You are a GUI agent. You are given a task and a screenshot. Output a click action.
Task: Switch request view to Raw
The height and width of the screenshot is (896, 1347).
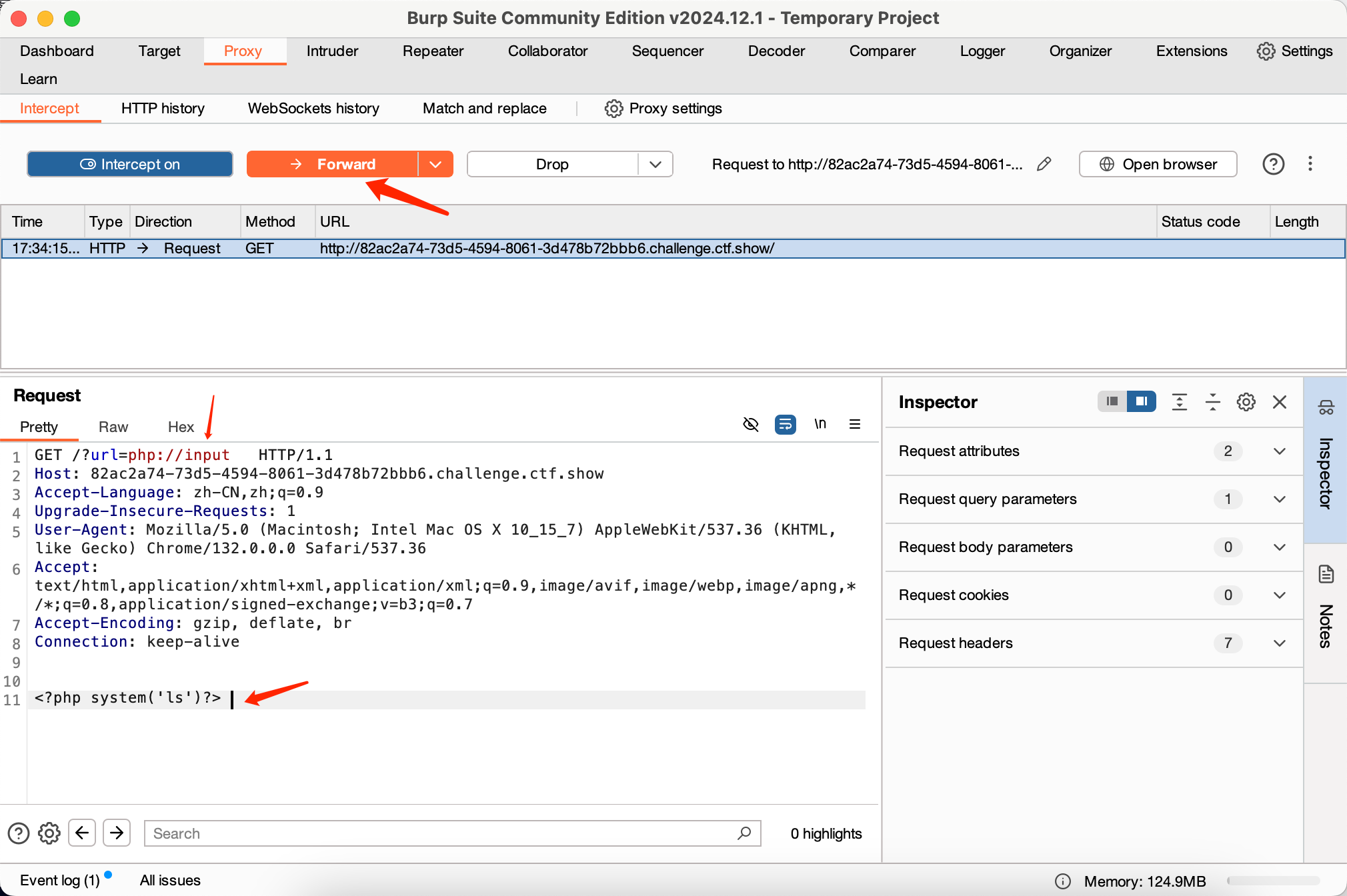point(113,427)
